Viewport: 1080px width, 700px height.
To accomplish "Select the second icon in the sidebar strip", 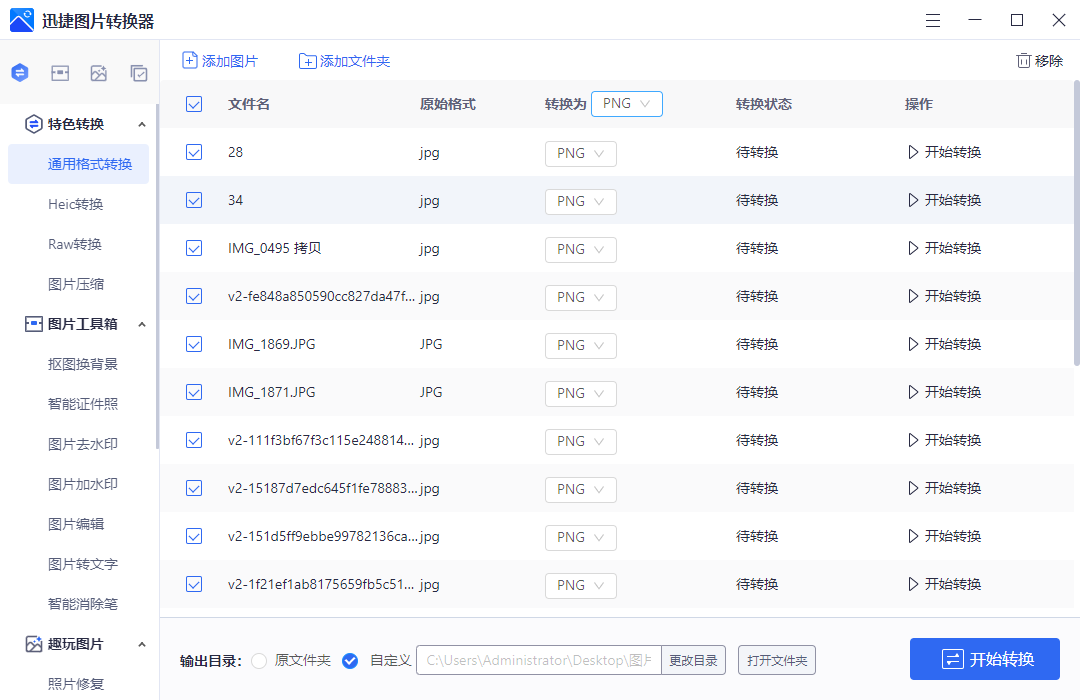I will coord(60,73).
